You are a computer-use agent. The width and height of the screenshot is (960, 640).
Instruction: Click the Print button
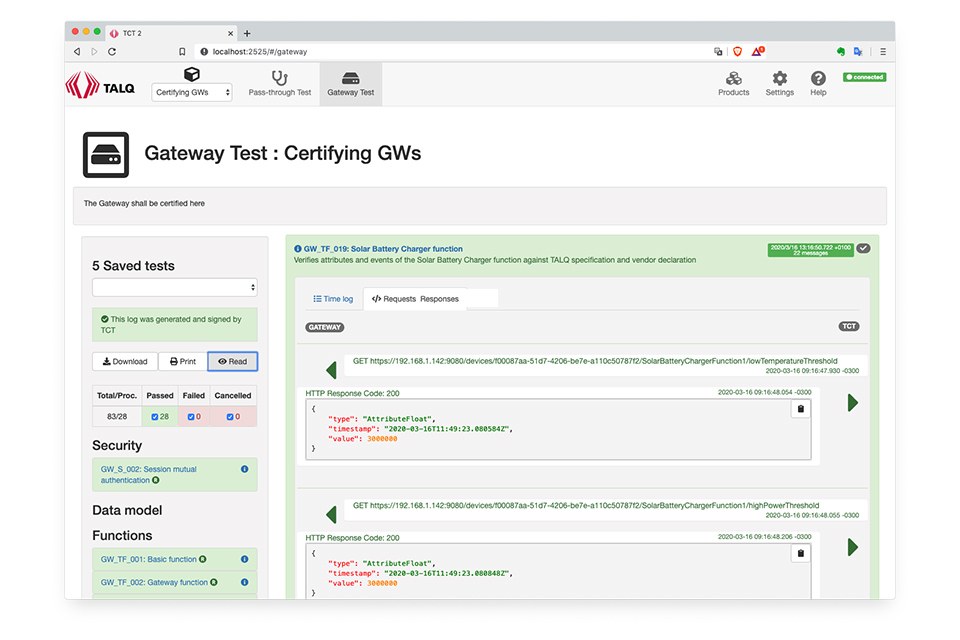[x=182, y=362]
